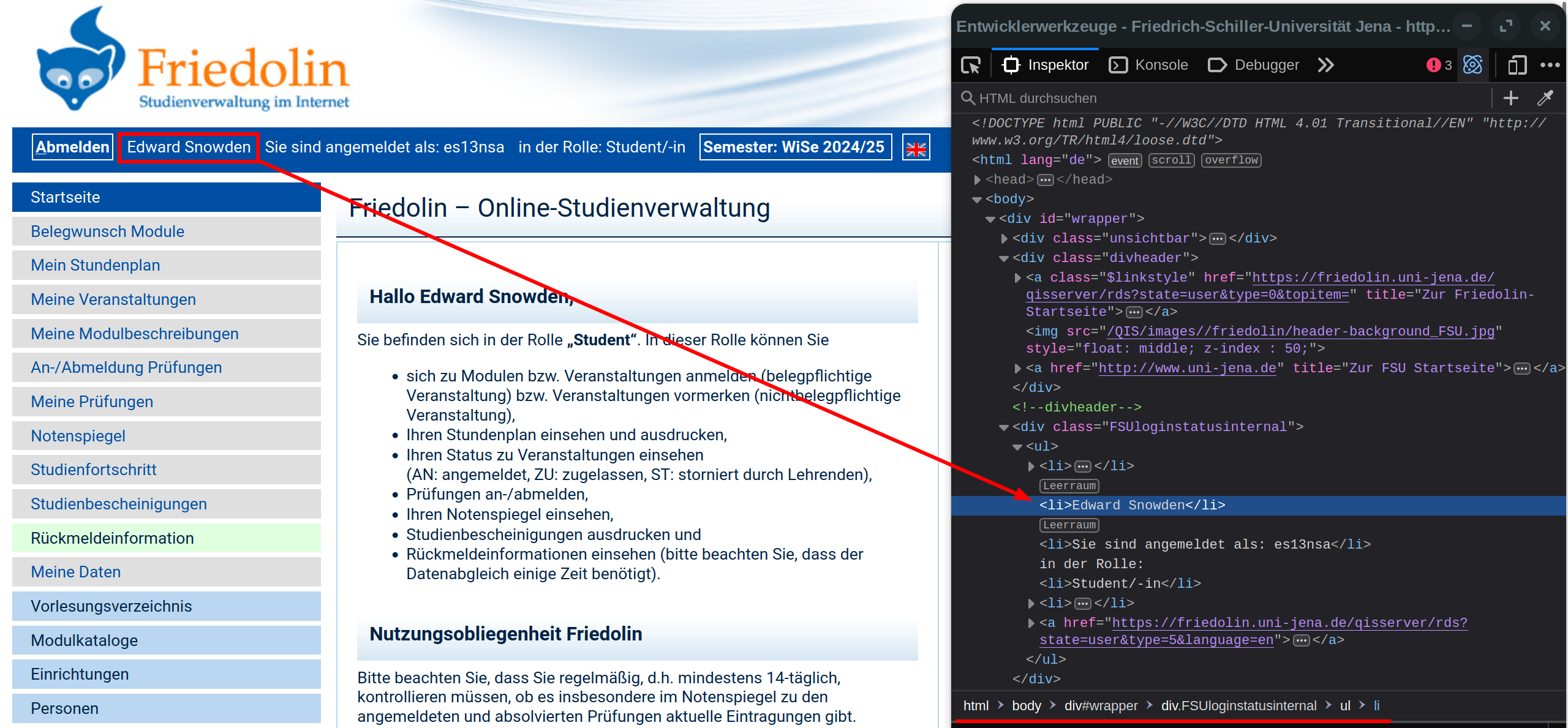Image resolution: width=1568 pixels, height=728 pixels.
Task: Open Meine Veranstaltungen link
Action: tap(167, 299)
